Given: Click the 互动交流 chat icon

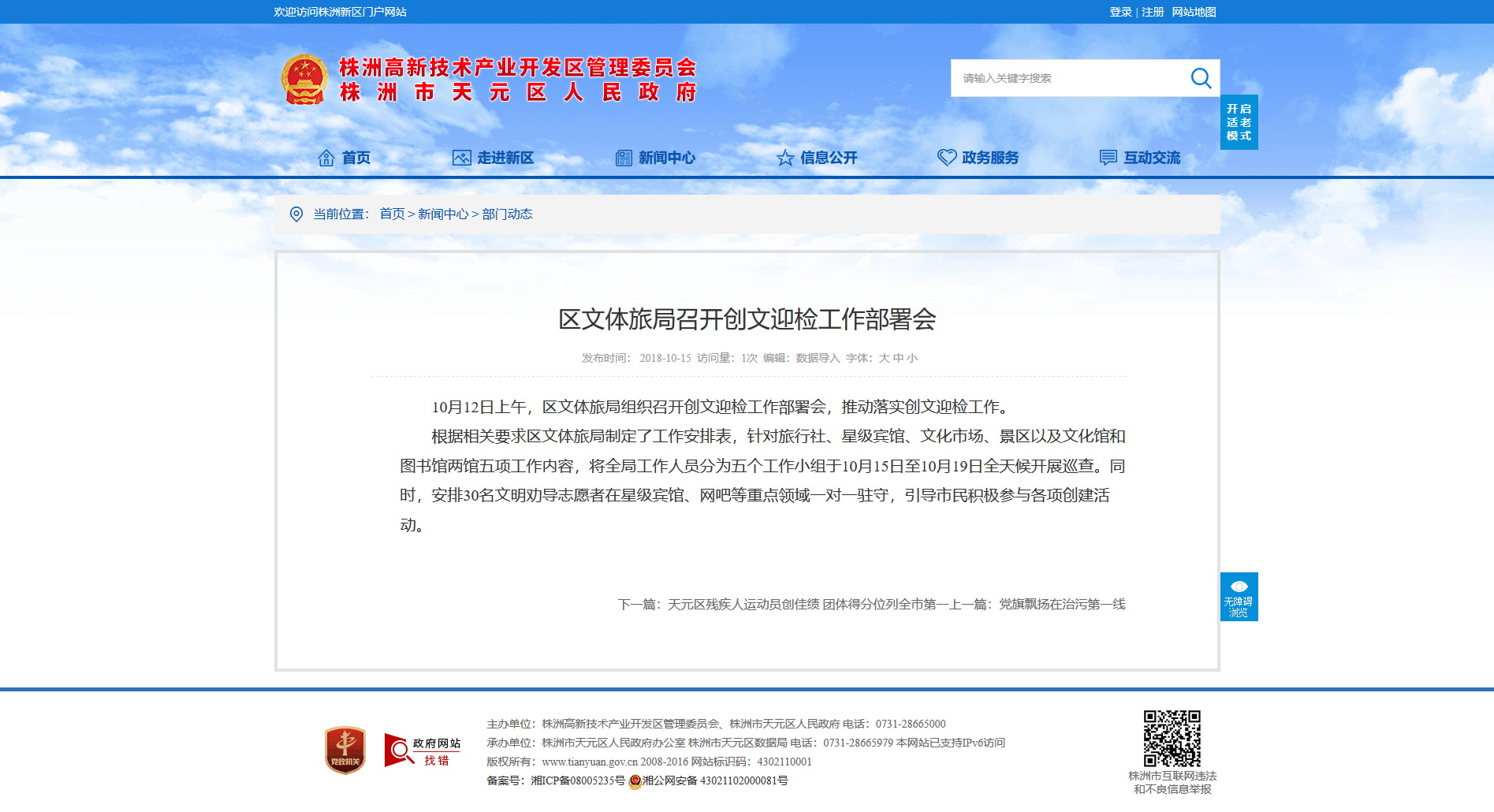Looking at the screenshot, I should coord(1108,158).
